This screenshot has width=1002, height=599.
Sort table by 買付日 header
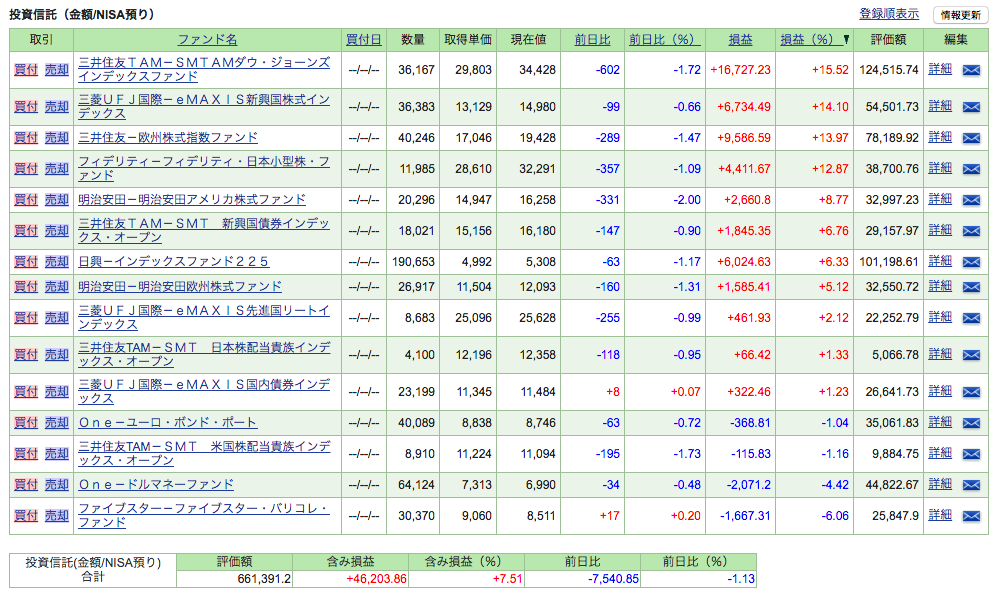pyautogui.click(x=364, y=40)
